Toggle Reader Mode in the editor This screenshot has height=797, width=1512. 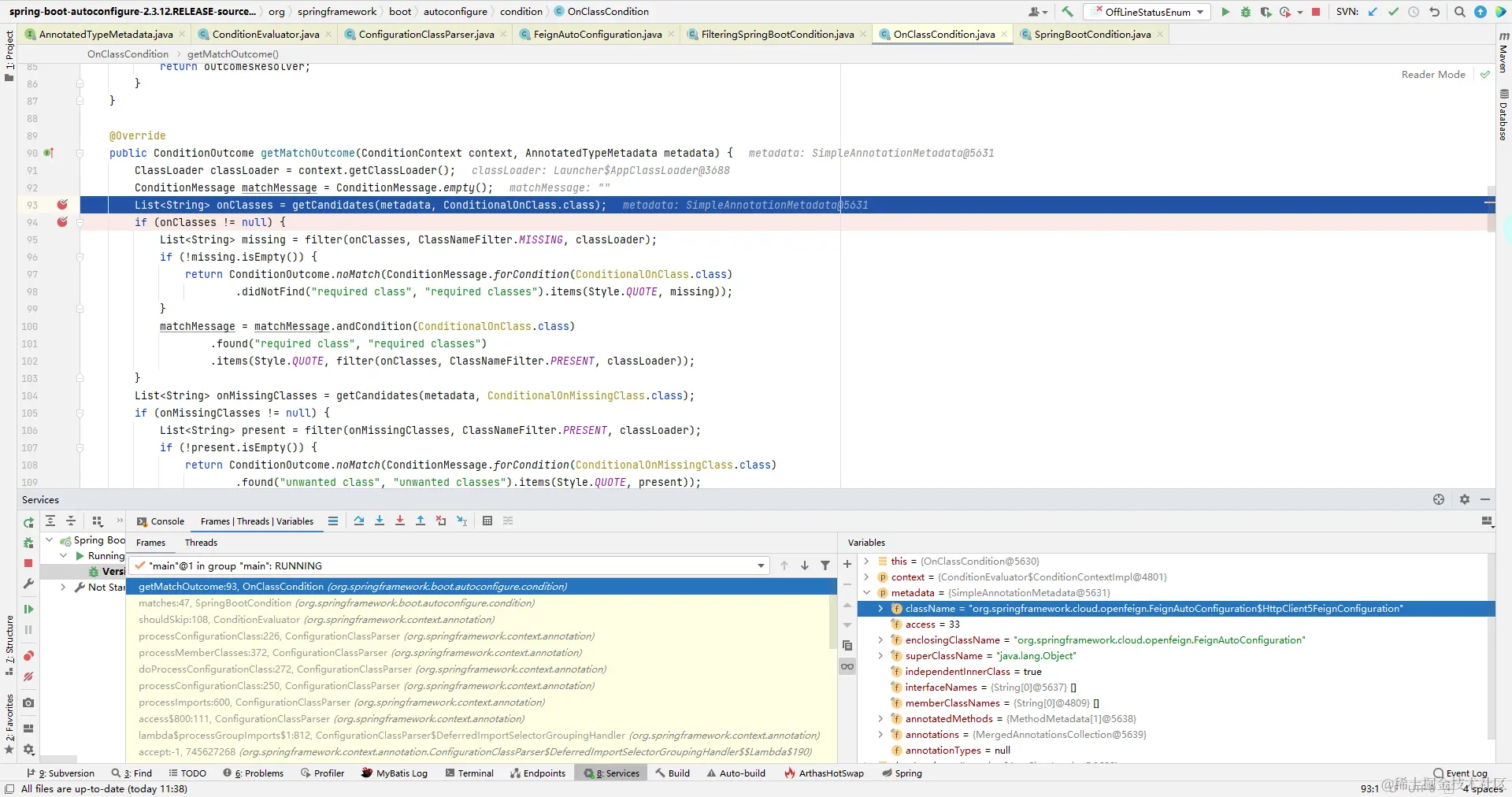pos(1433,75)
